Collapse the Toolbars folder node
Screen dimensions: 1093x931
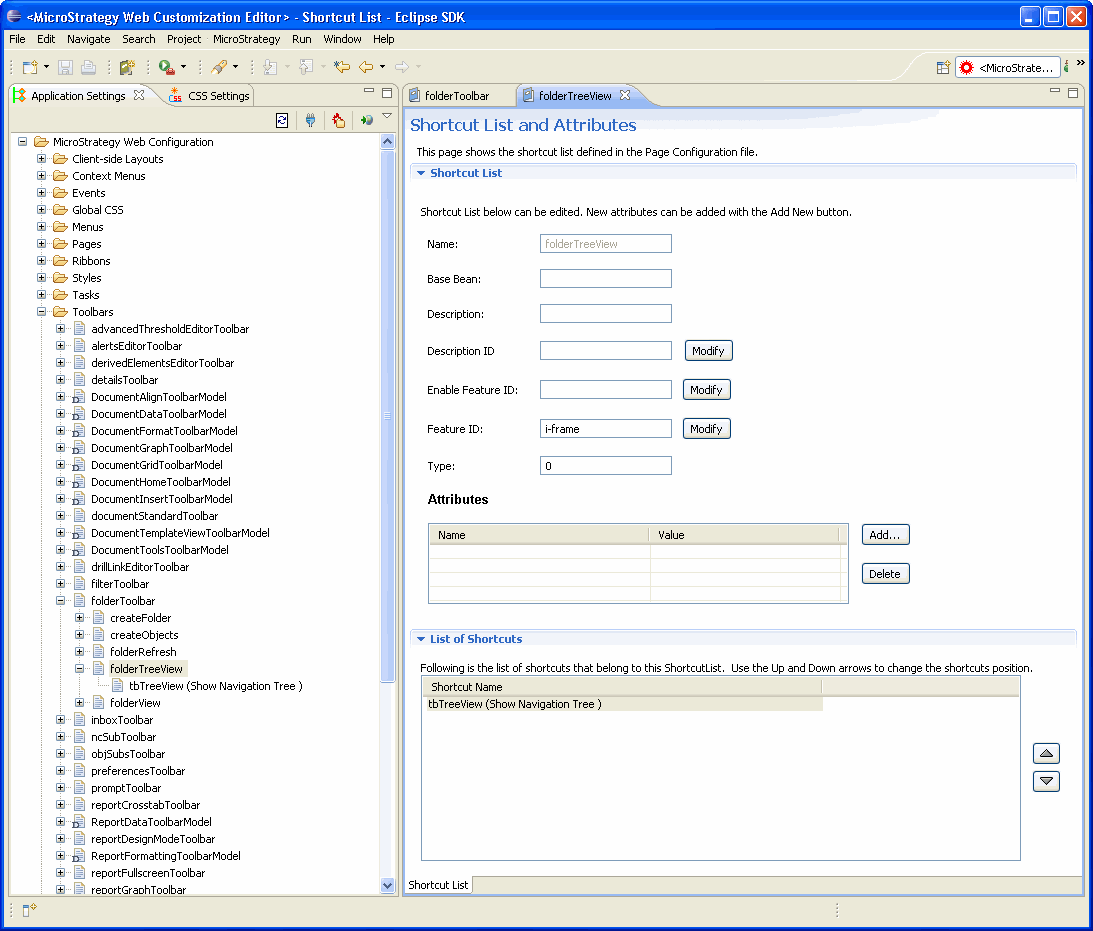41,311
